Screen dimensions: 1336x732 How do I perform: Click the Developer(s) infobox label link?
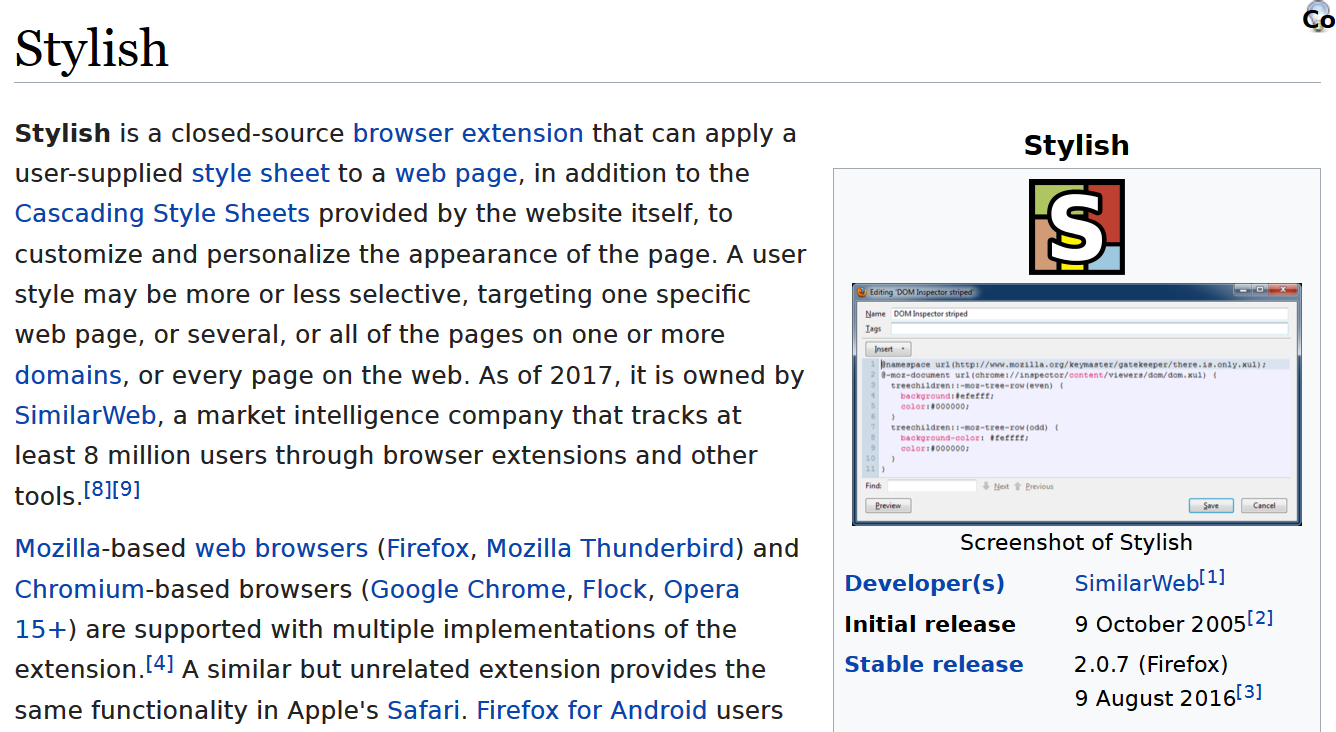point(925,584)
